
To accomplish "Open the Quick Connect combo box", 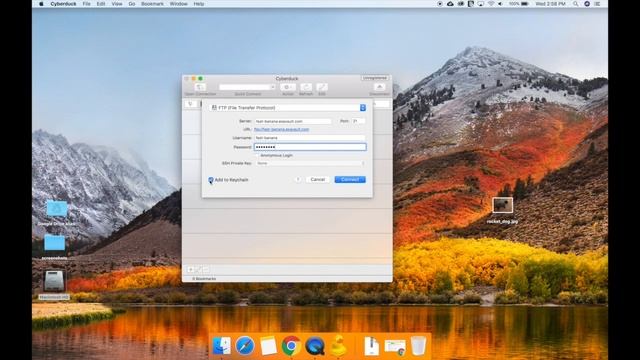I will coord(247,87).
